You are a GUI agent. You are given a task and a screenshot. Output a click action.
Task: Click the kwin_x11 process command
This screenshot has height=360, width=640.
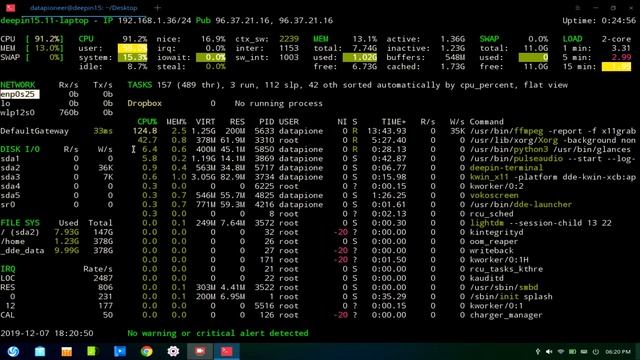coord(553,177)
